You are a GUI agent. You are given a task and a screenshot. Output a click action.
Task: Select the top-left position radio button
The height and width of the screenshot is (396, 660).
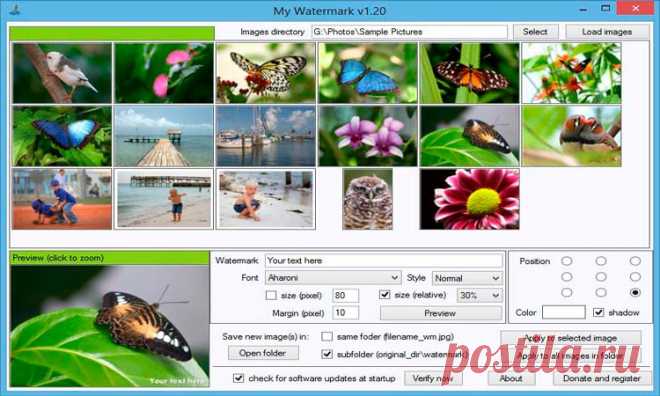coord(567,261)
